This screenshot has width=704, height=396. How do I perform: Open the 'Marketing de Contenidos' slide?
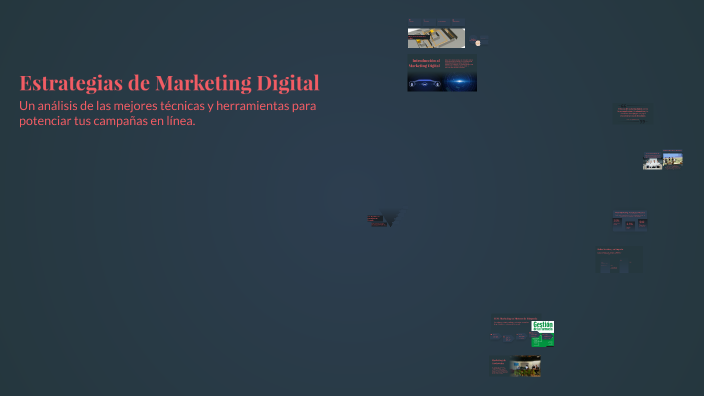tap(515, 366)
